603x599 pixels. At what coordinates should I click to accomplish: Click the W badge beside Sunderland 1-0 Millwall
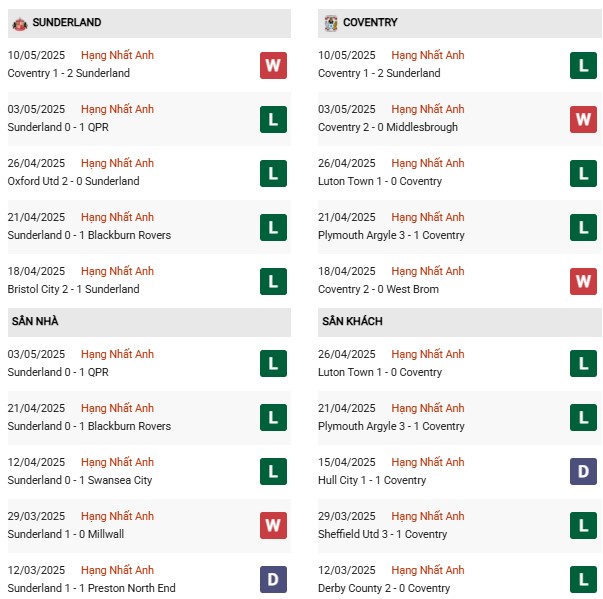pyautogui.click(x=273, y=525)
